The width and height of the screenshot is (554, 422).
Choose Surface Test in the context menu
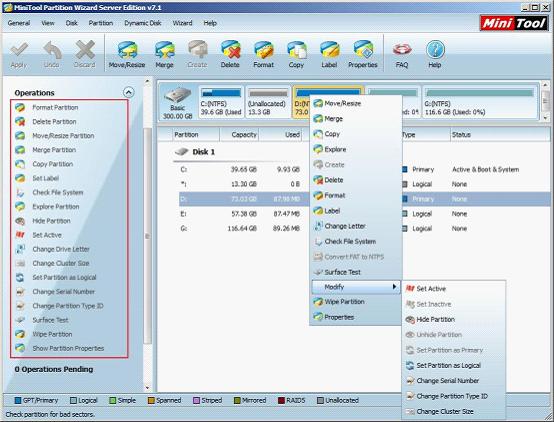pyautogui.click(x=356, y=272)
